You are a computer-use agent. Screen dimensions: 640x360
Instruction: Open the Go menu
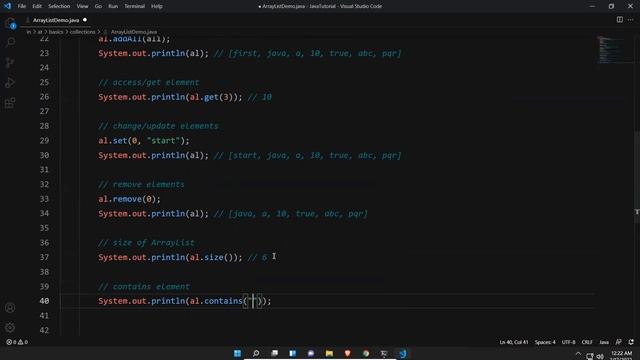point(98,6)
